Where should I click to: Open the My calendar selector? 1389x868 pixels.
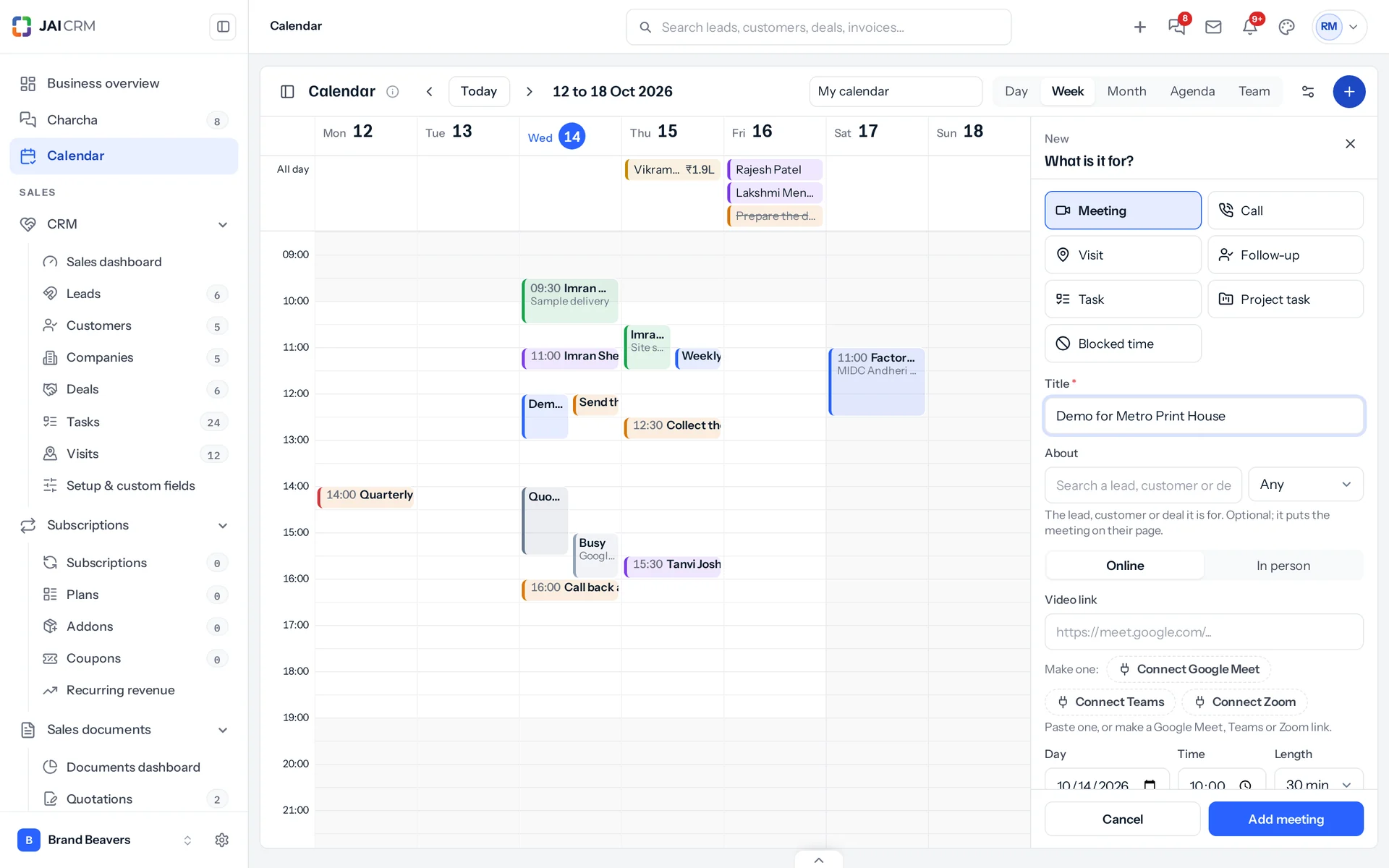tap(896, 92)
